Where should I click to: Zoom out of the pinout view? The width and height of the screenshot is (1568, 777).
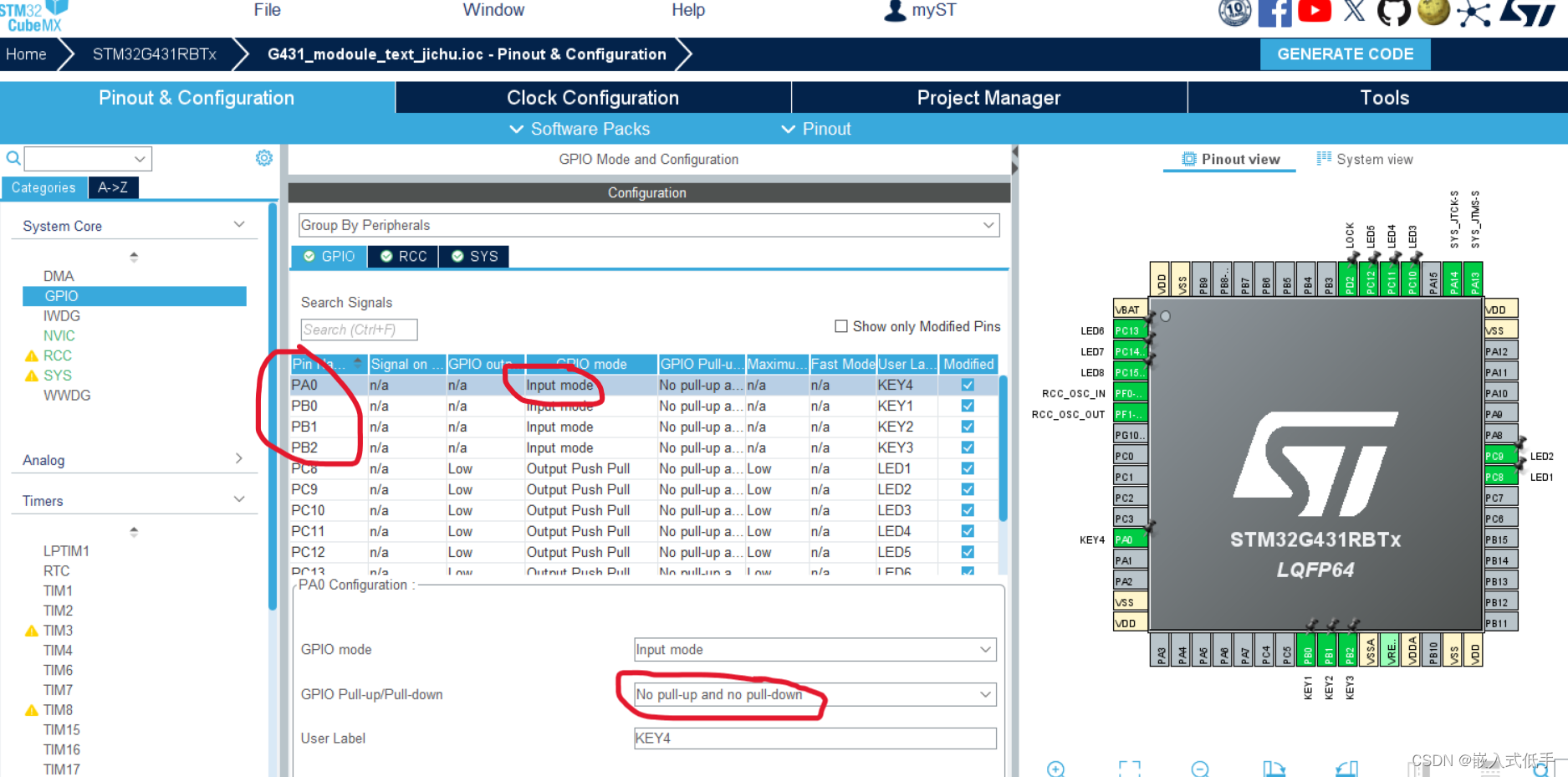1200,769
